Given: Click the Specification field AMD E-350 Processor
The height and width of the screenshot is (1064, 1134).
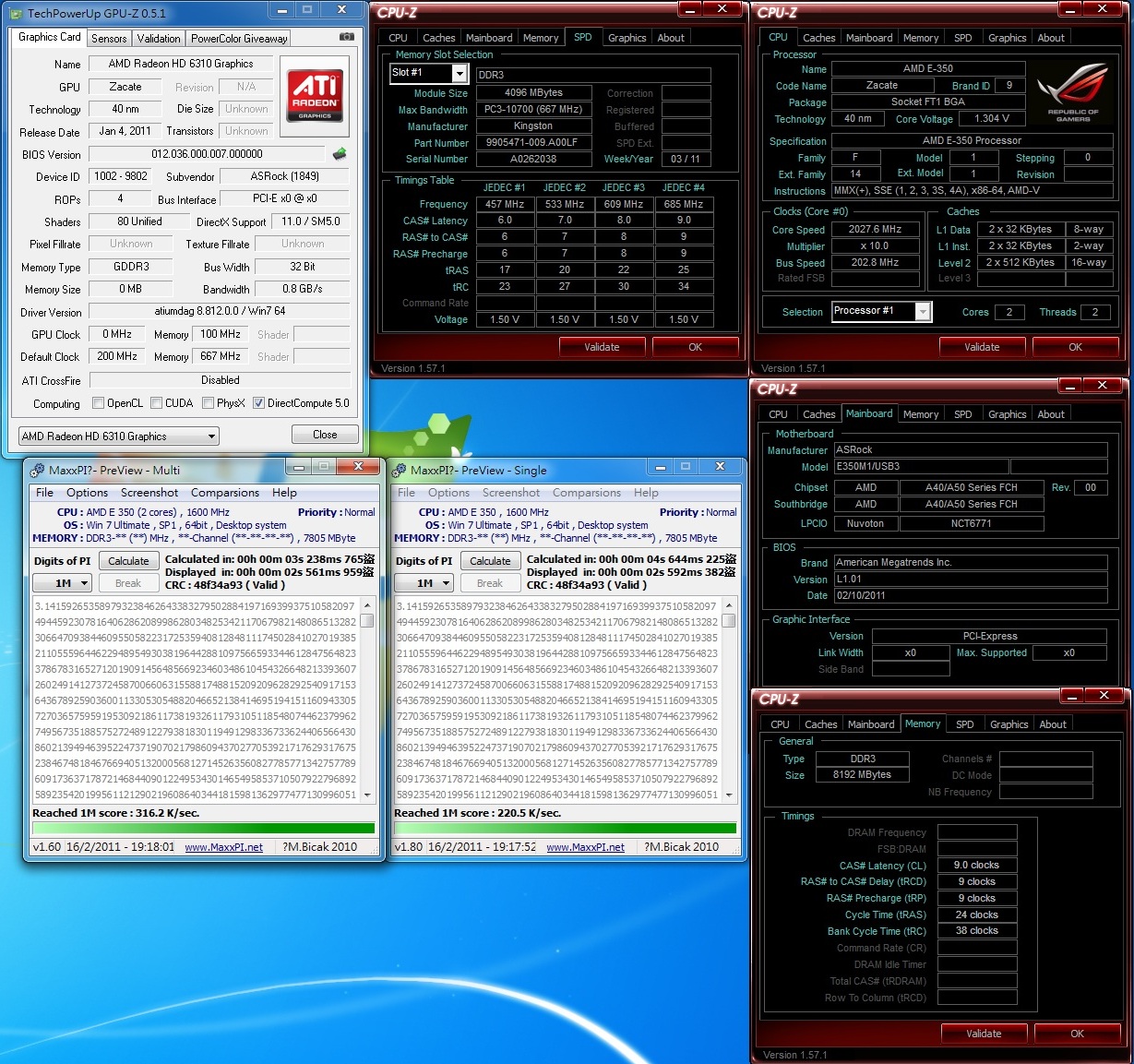Looking at the screenshot, I should coord(972,141).
